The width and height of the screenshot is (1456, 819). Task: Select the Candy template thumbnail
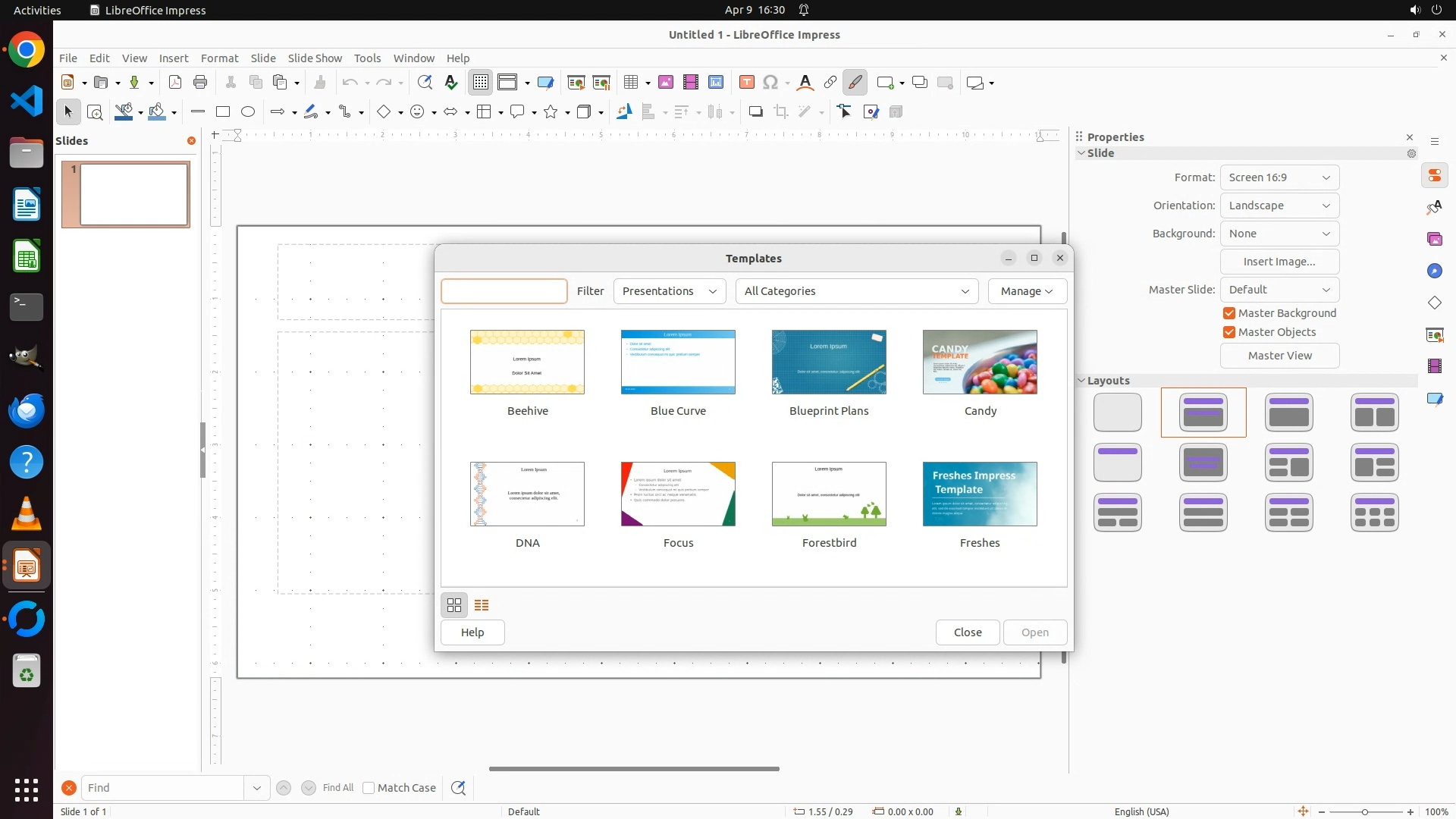[x=980, y=362]
